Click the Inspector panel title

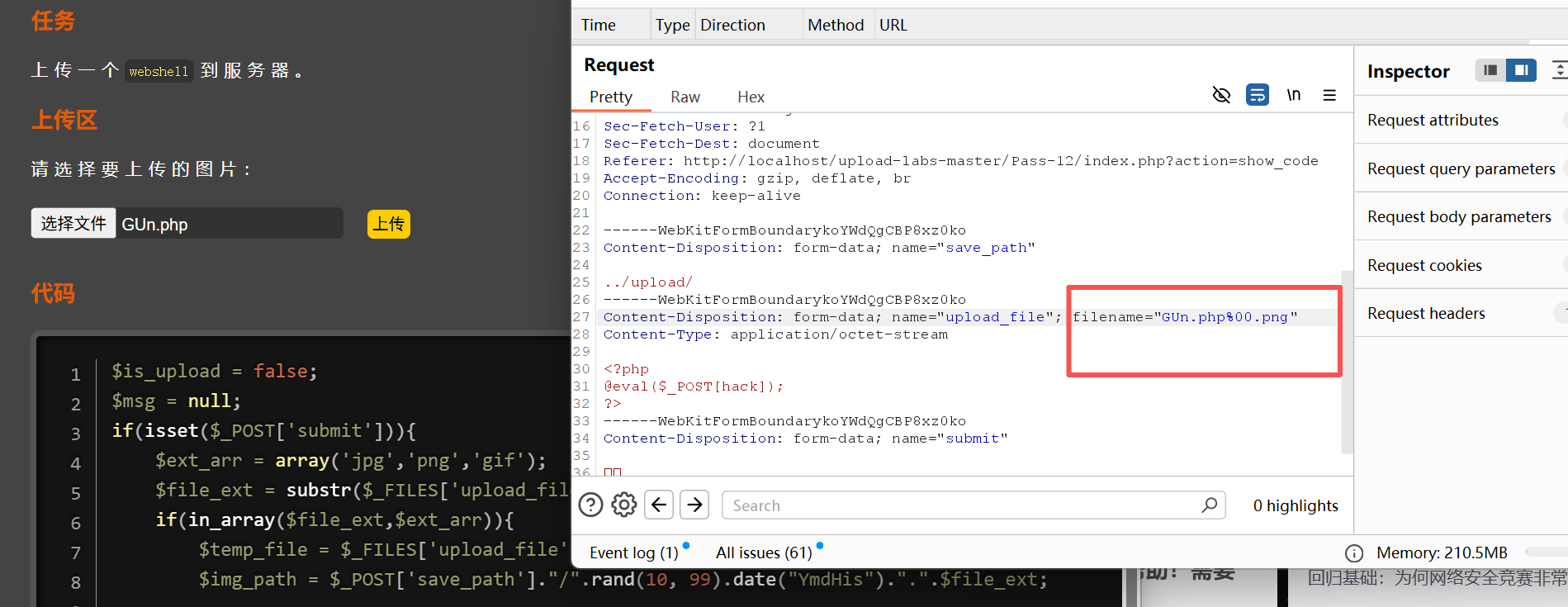coord(1408,71)
